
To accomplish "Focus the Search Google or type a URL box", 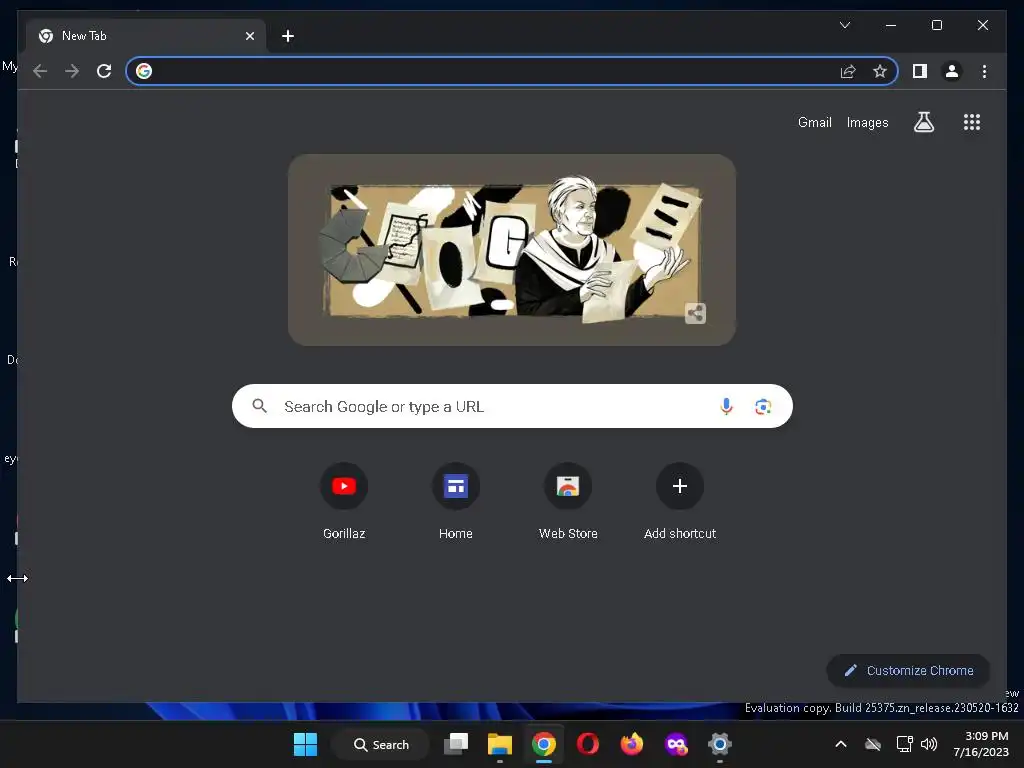I will 513,406.
